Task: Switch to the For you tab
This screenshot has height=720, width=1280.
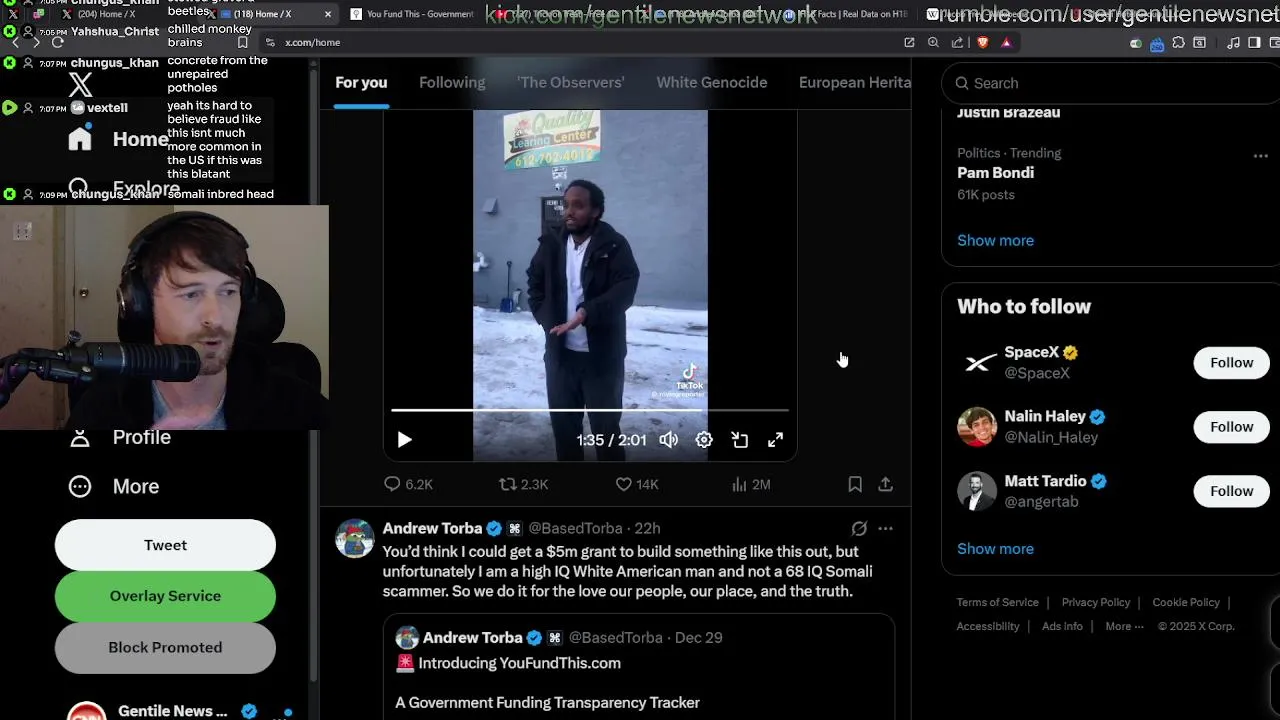Action: [x=361, y=82]
